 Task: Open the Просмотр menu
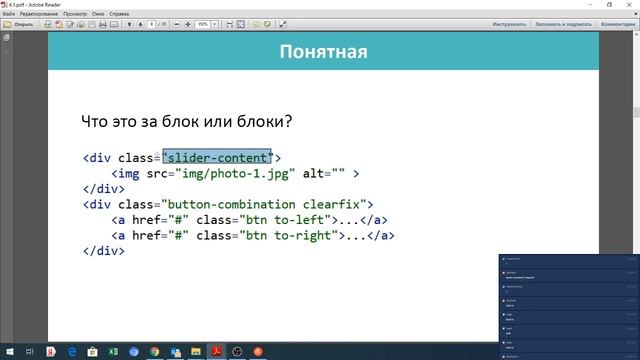click(75, 14)
